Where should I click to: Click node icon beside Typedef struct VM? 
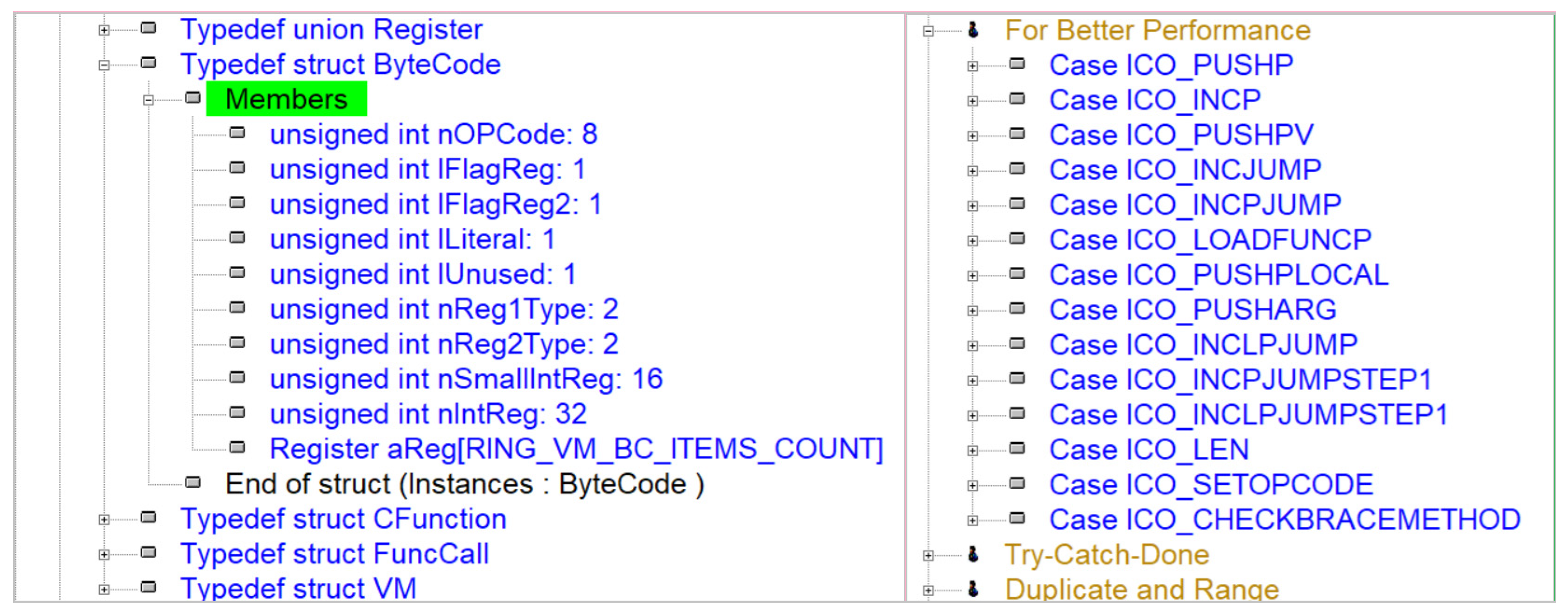click(149, 587)
